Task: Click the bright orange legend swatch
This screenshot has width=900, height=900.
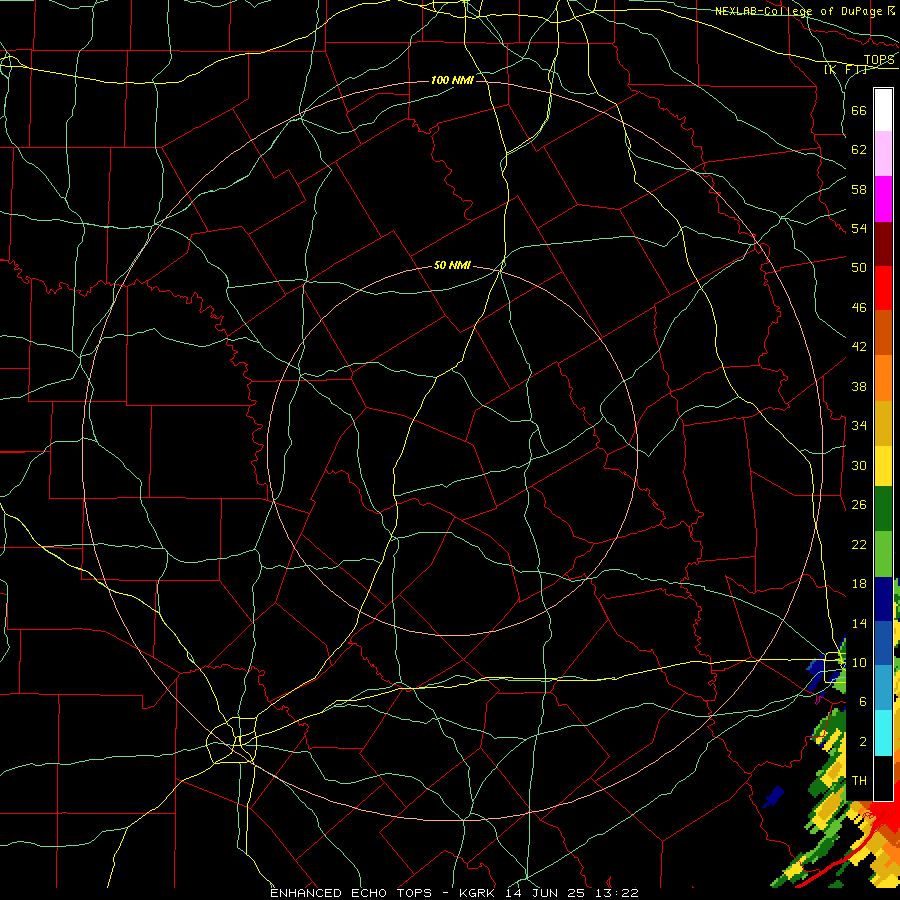Action: pos(883,378)
